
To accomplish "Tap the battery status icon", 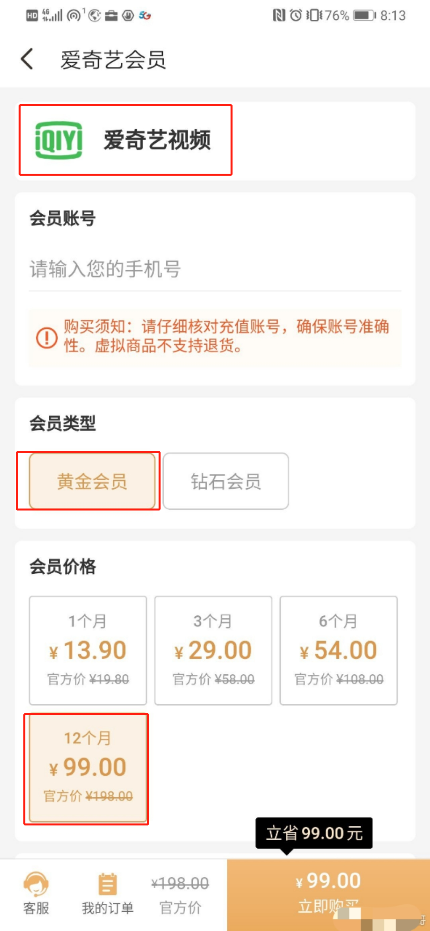I will tap(364, 15).
